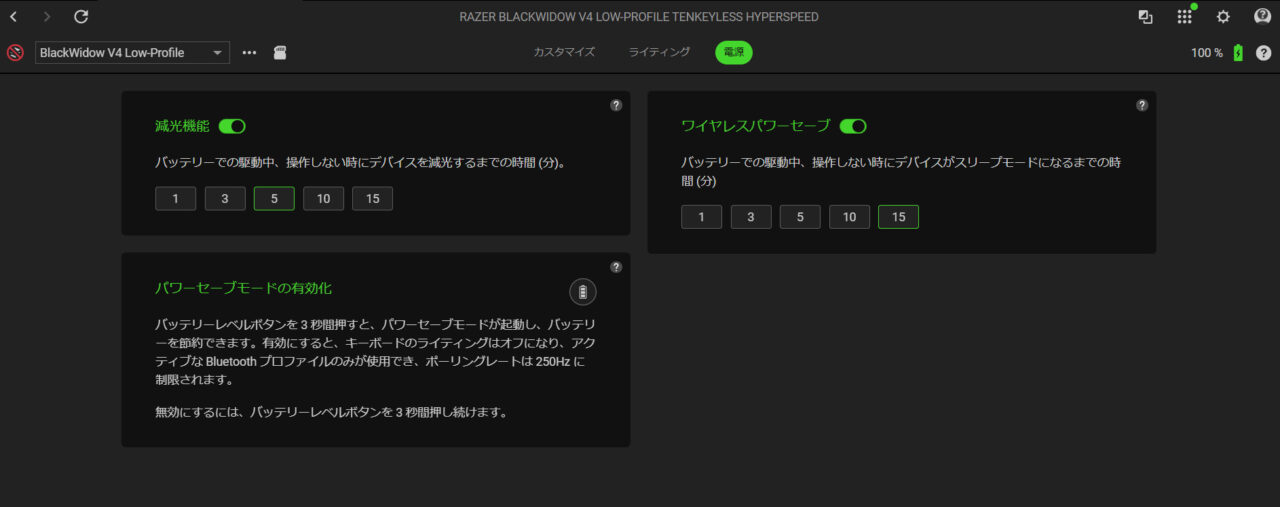Click the help icon in 減光機能 panel
The width and height of the screenshot is (1280, 507).
(616, 105)
